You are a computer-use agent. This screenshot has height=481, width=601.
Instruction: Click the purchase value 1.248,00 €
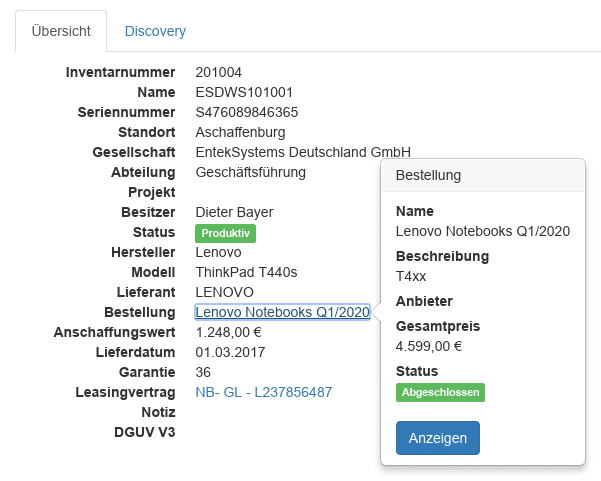(x=229, y=332)
